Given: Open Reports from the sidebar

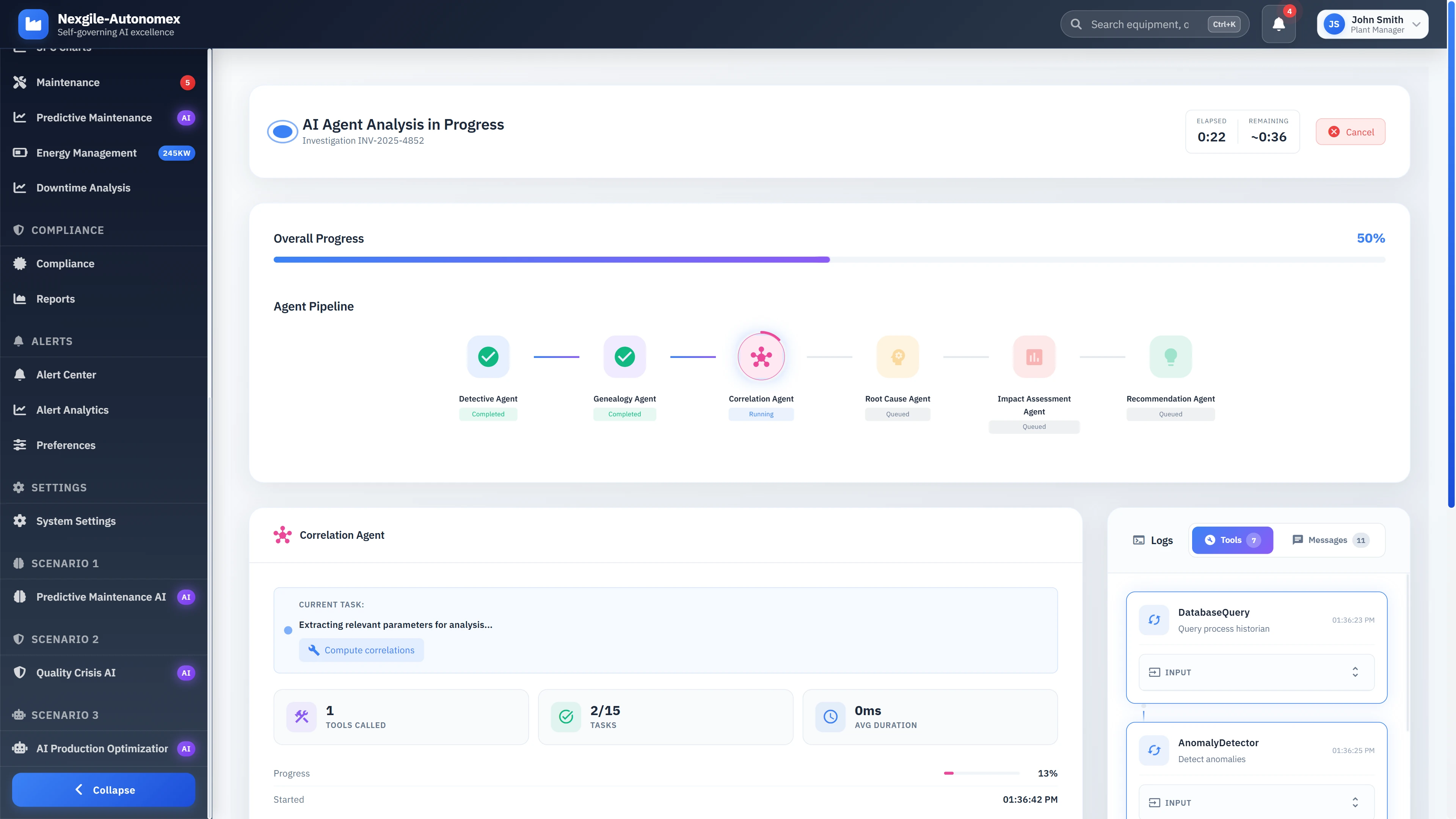Looking at the screenshot, I should tap(55, 298).
